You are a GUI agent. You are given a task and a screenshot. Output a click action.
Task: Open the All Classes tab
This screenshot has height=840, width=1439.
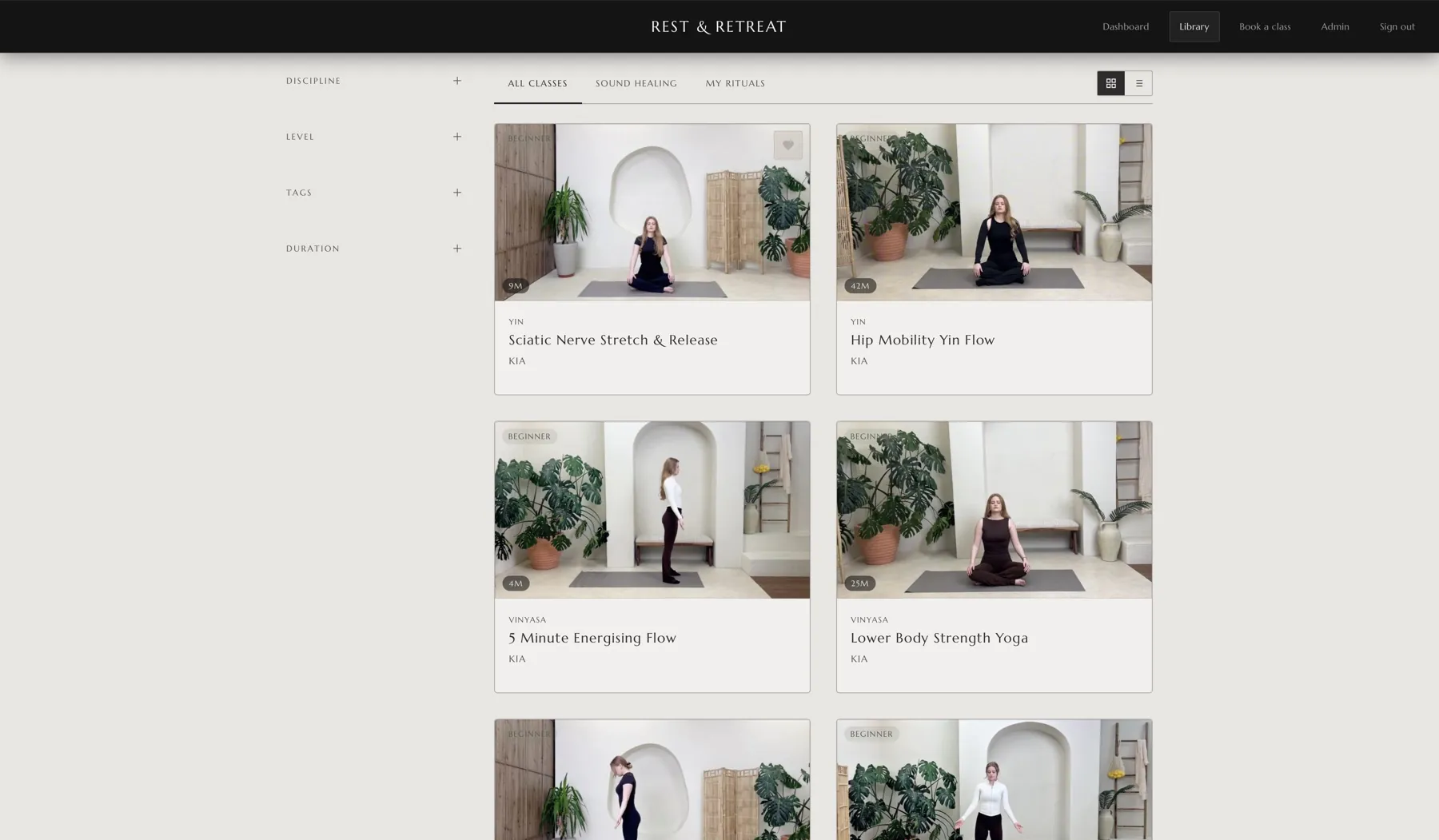click(x=537, y=83)
